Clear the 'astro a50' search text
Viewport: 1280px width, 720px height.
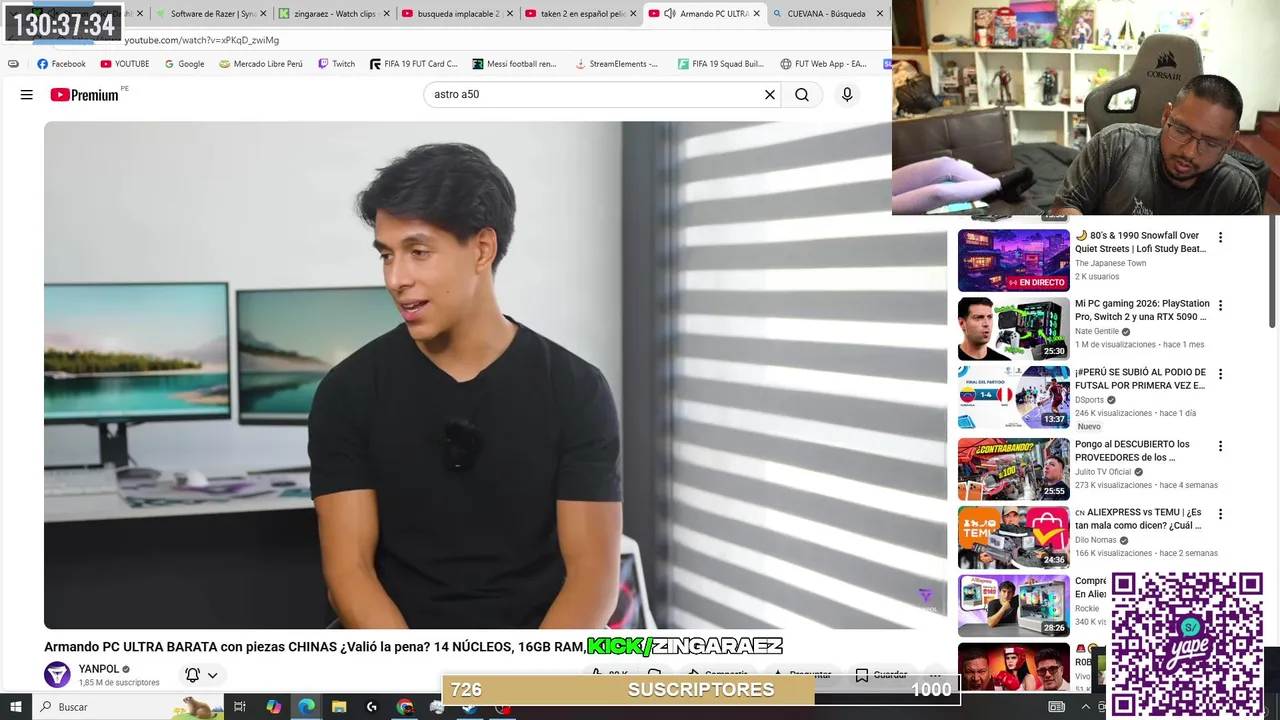tap(770, 95)
